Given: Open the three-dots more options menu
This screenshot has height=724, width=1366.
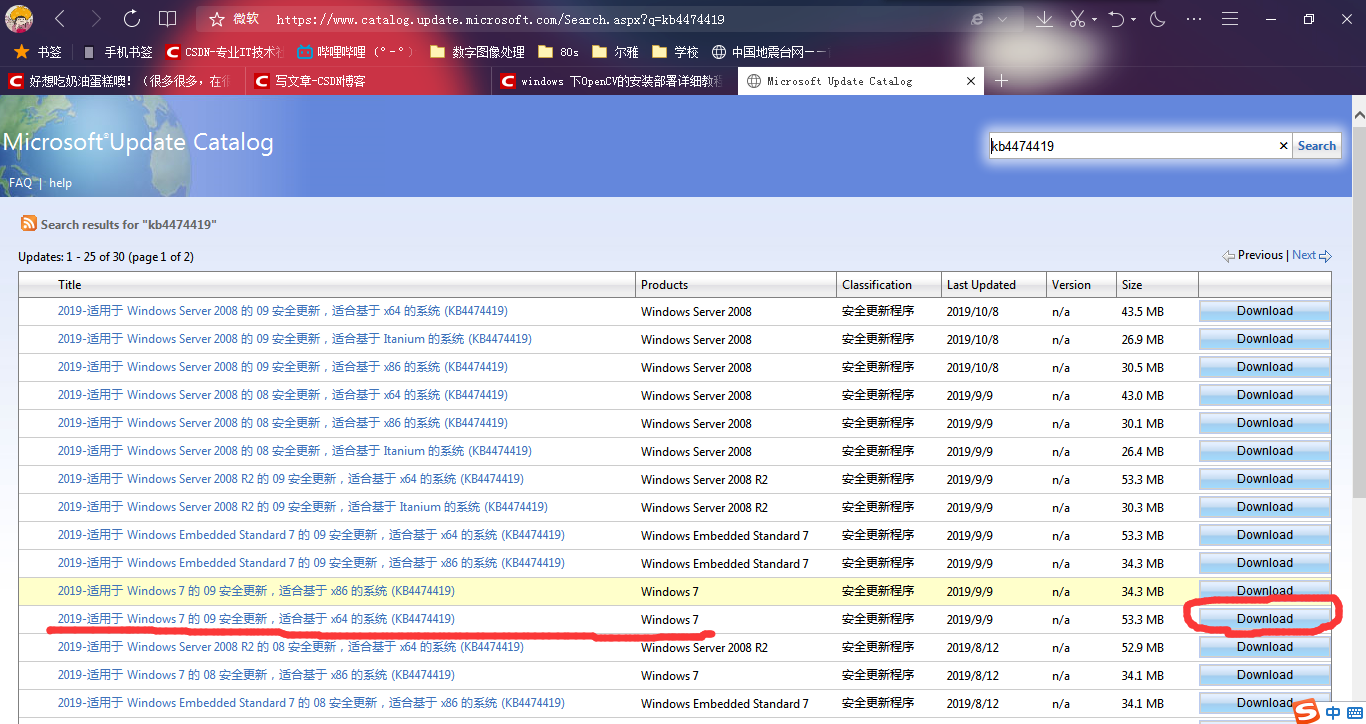Looking at the screenshot, I should pos(1194,19).
